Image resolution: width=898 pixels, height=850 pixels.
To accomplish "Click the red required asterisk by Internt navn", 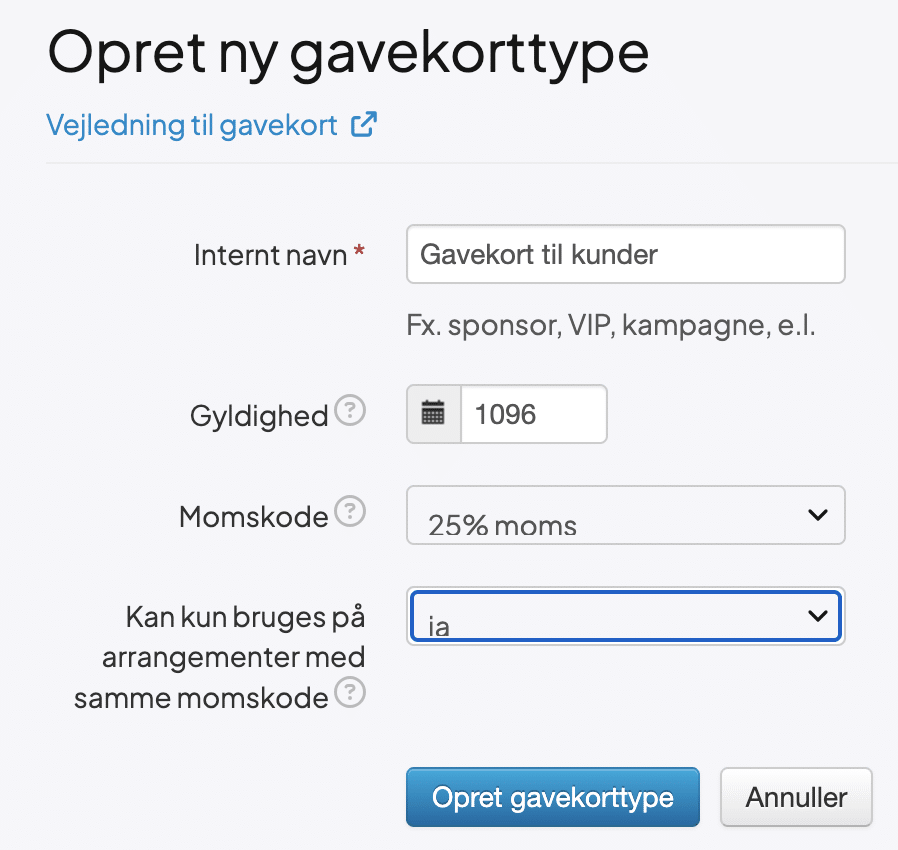I will point(359,256).
